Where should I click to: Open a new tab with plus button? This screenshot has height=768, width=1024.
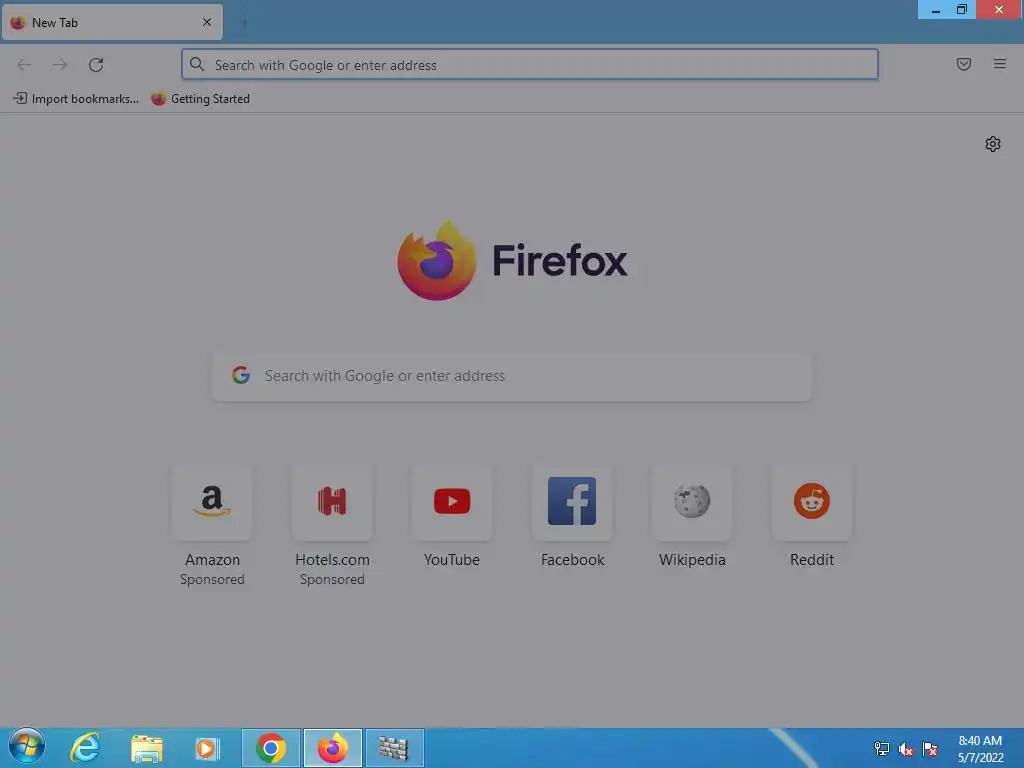[244, 23]
